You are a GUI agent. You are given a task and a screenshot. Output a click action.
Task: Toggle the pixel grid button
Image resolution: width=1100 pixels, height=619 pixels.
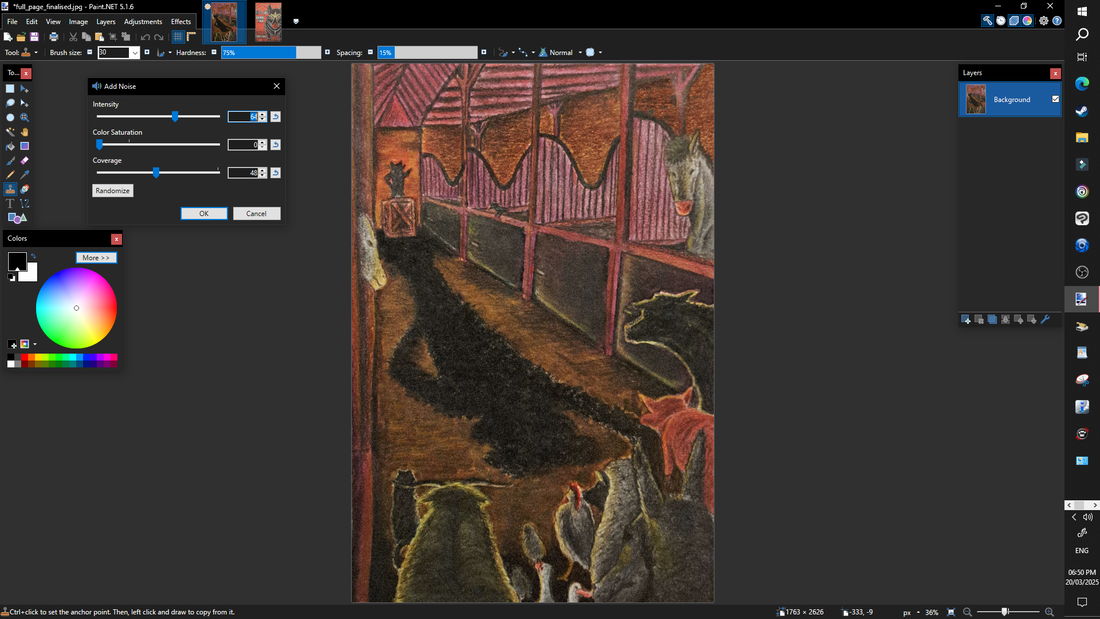coord(178,36)
